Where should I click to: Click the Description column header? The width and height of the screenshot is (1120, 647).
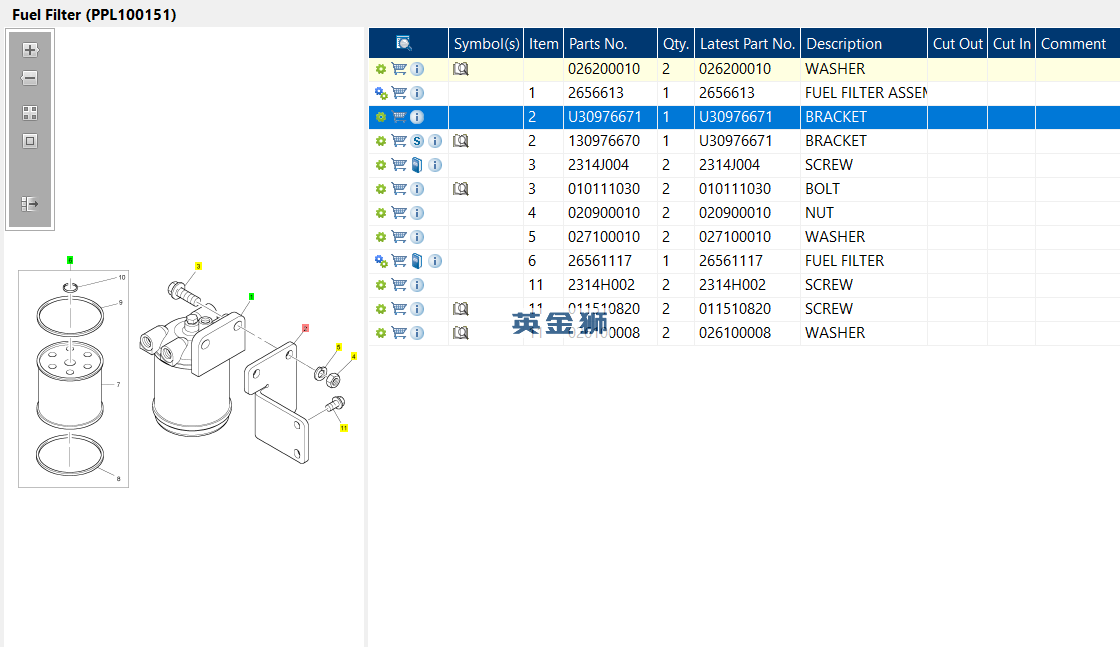(x=844, y=43)
